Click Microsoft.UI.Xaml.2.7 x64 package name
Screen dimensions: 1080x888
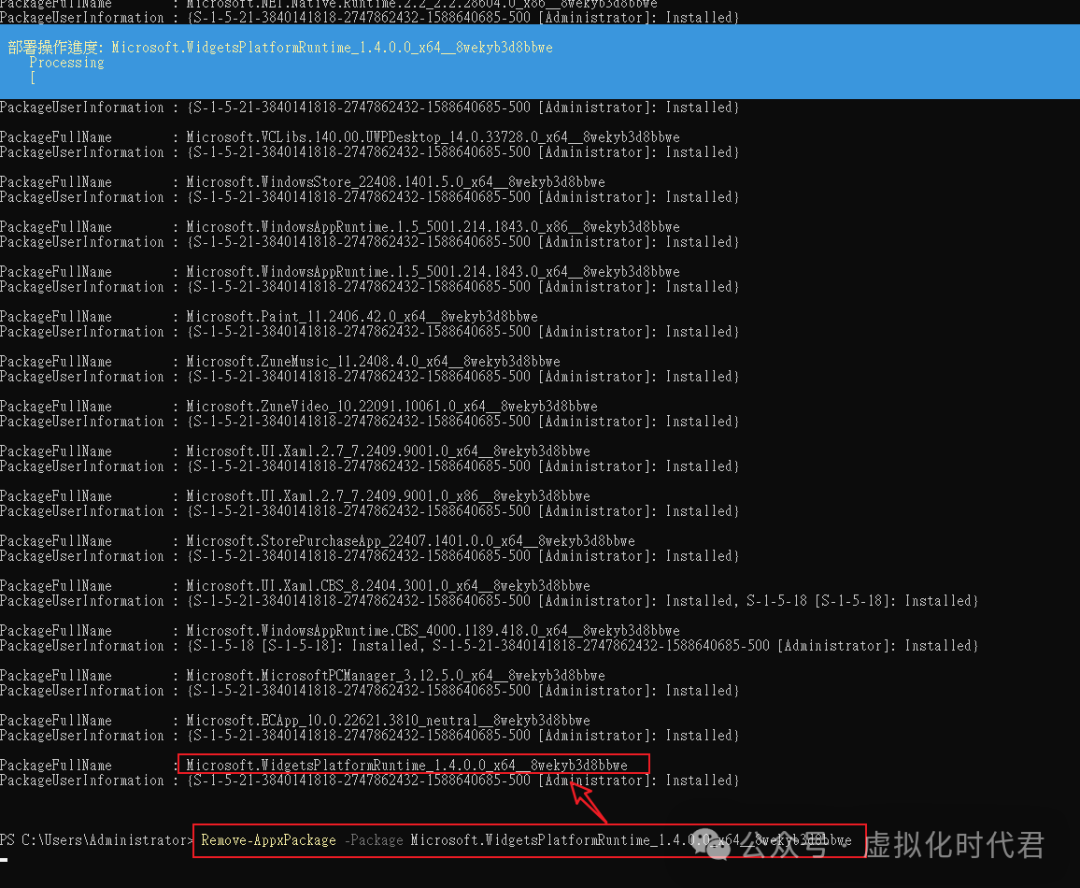pyautogui.click(x=388, y=451)
